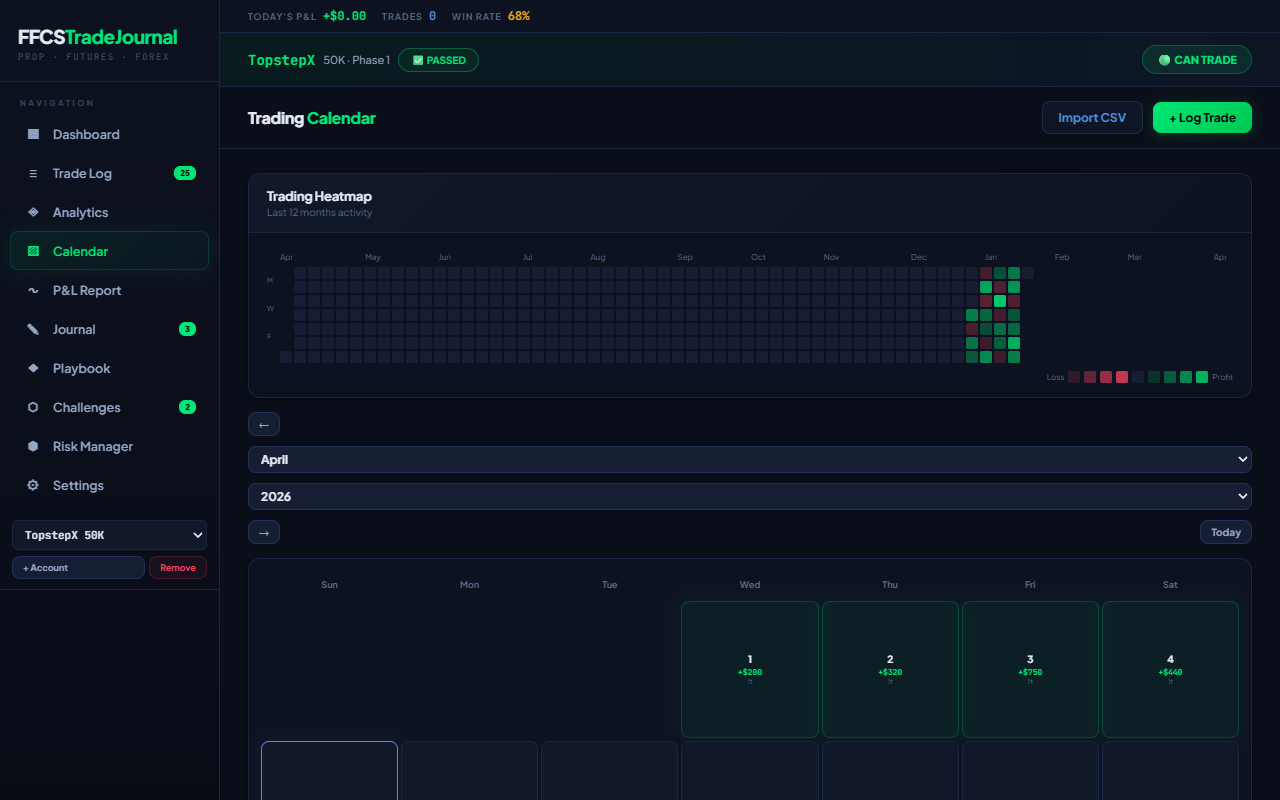Click the Wed column header in calendar
The image size is (1280, 800).
point(750,585)
